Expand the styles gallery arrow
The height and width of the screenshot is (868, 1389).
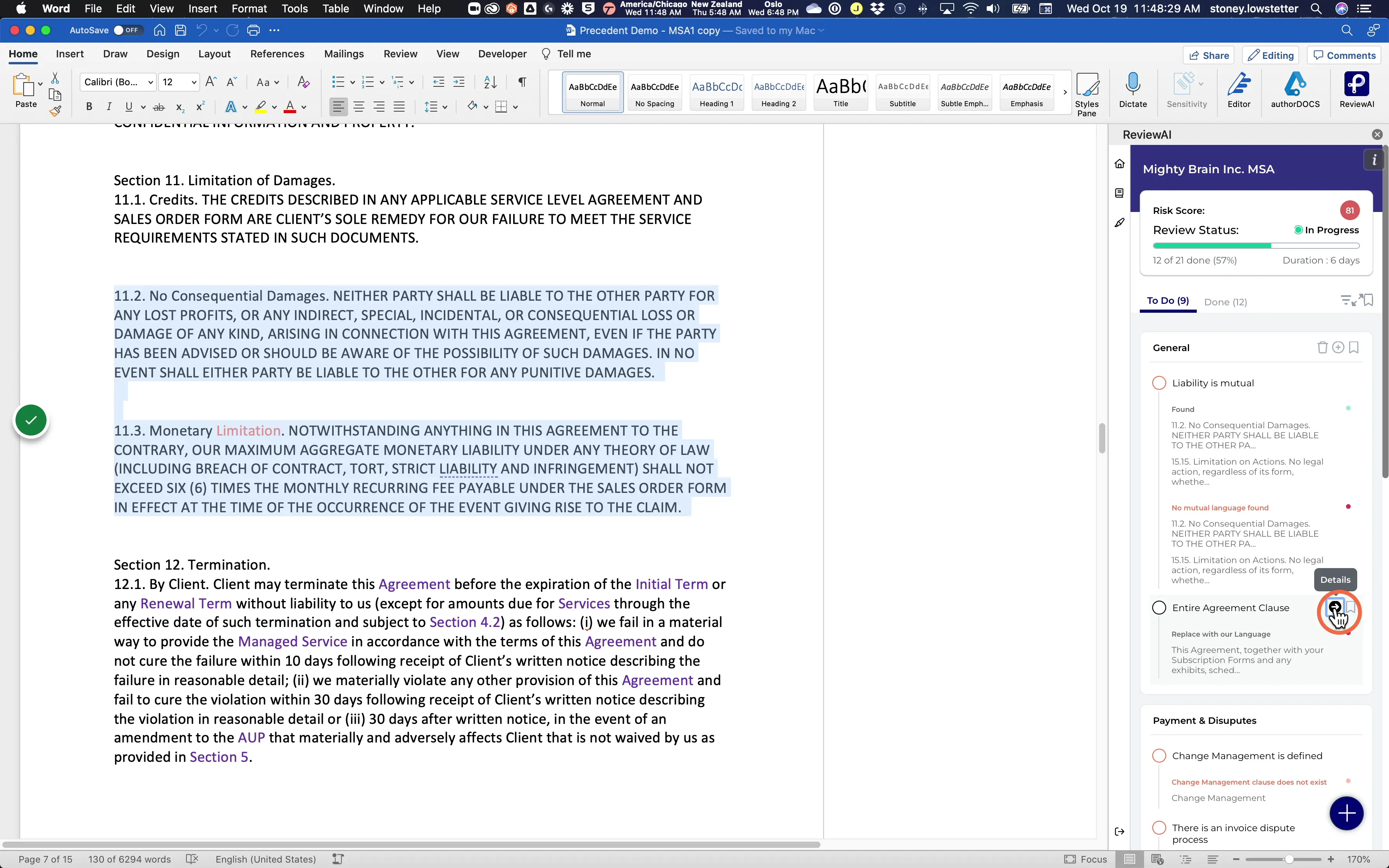click(x=1065, y=92)
